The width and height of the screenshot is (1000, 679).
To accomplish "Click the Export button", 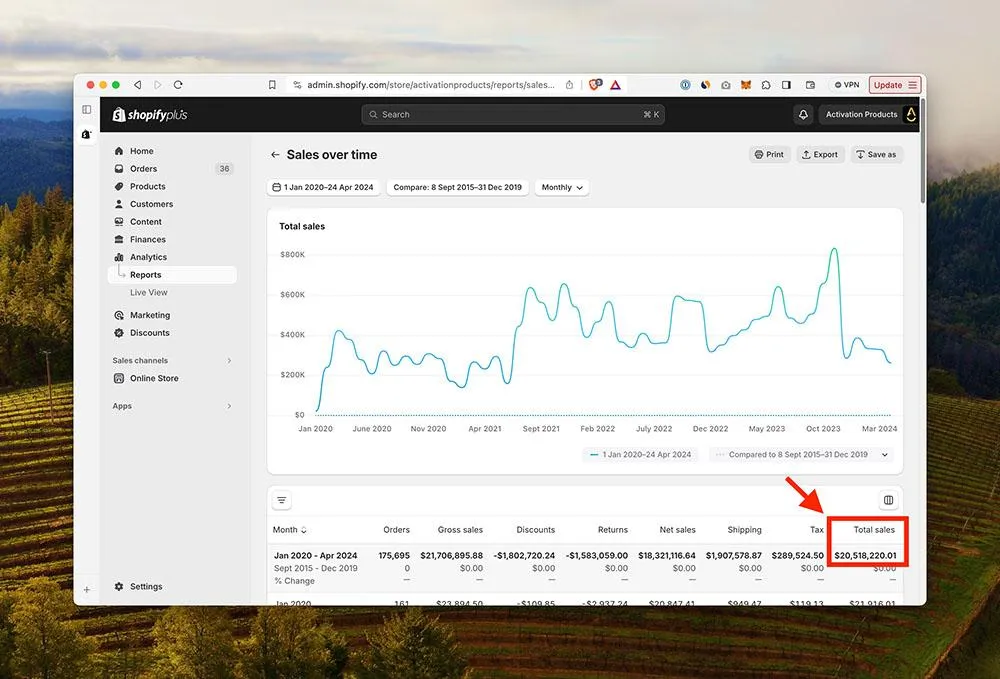I will pyautogui.click(x=820, y=154).
